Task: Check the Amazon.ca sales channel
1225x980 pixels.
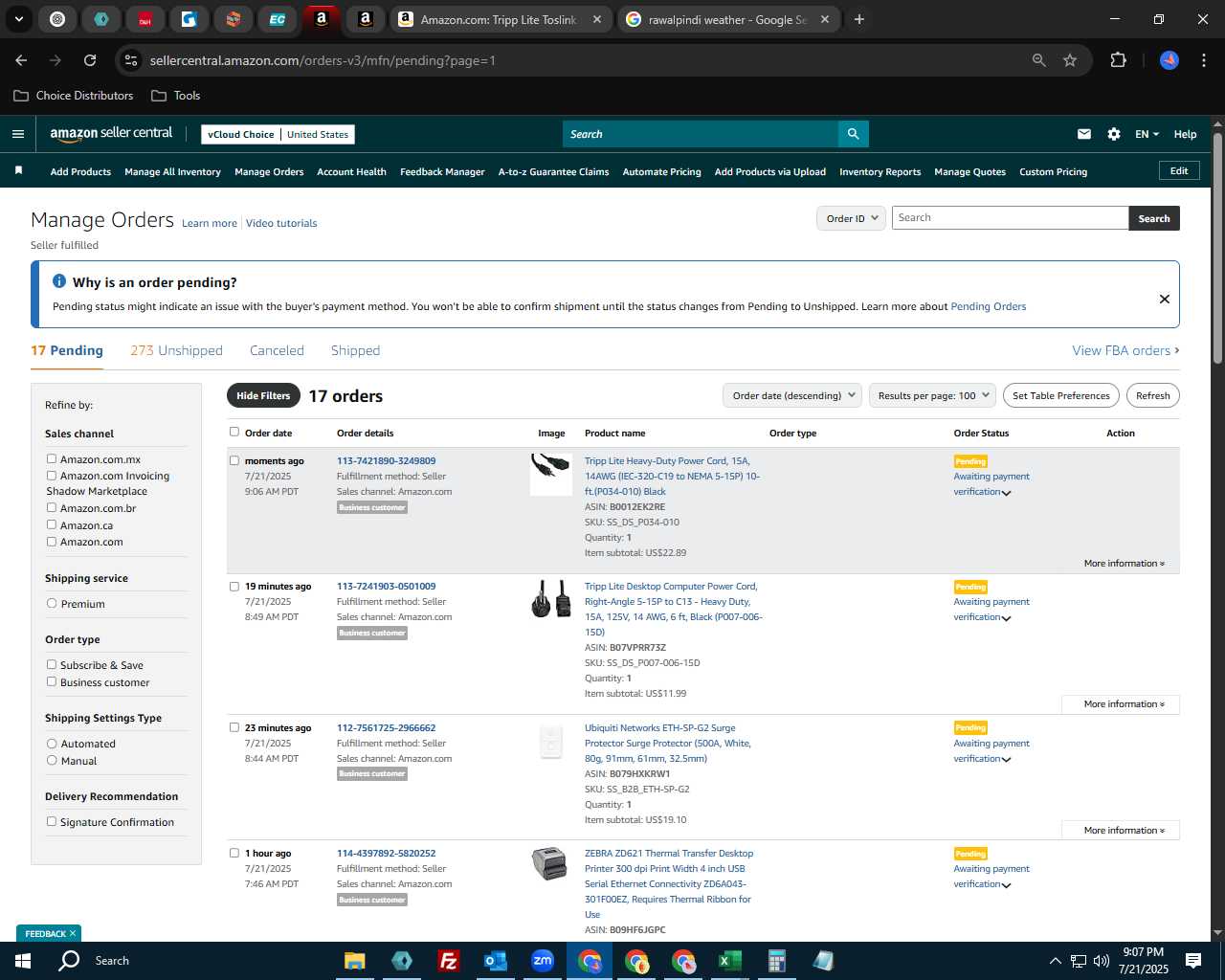Action: [x=52, y=524]
